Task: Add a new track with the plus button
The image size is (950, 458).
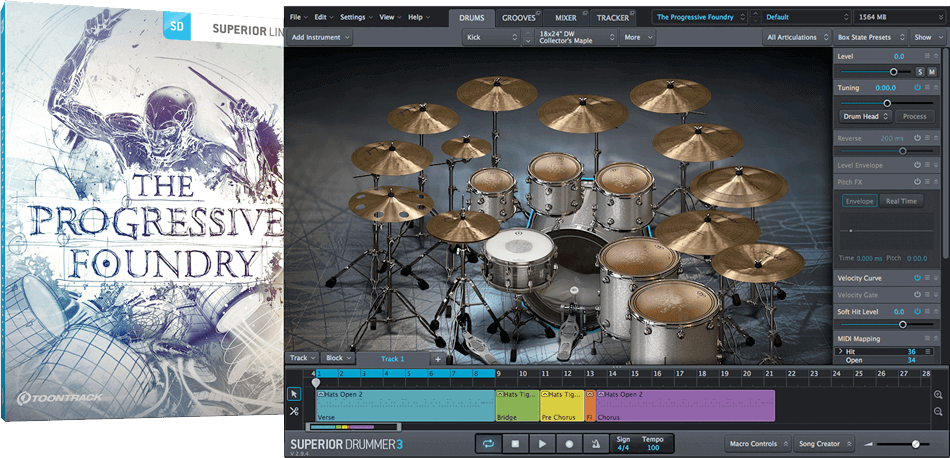Action: click(436, 358)
